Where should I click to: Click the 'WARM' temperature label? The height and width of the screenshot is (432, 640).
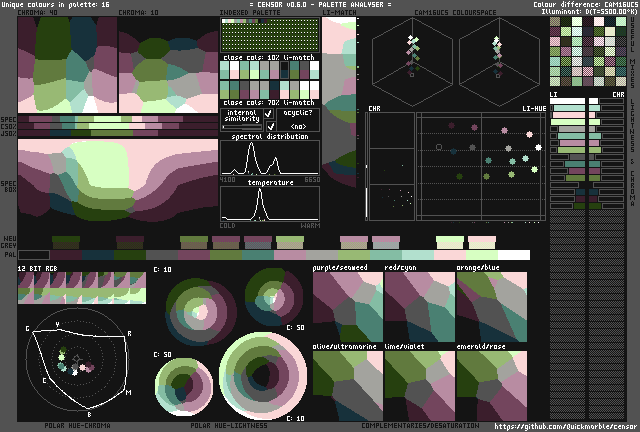(311, 226)
